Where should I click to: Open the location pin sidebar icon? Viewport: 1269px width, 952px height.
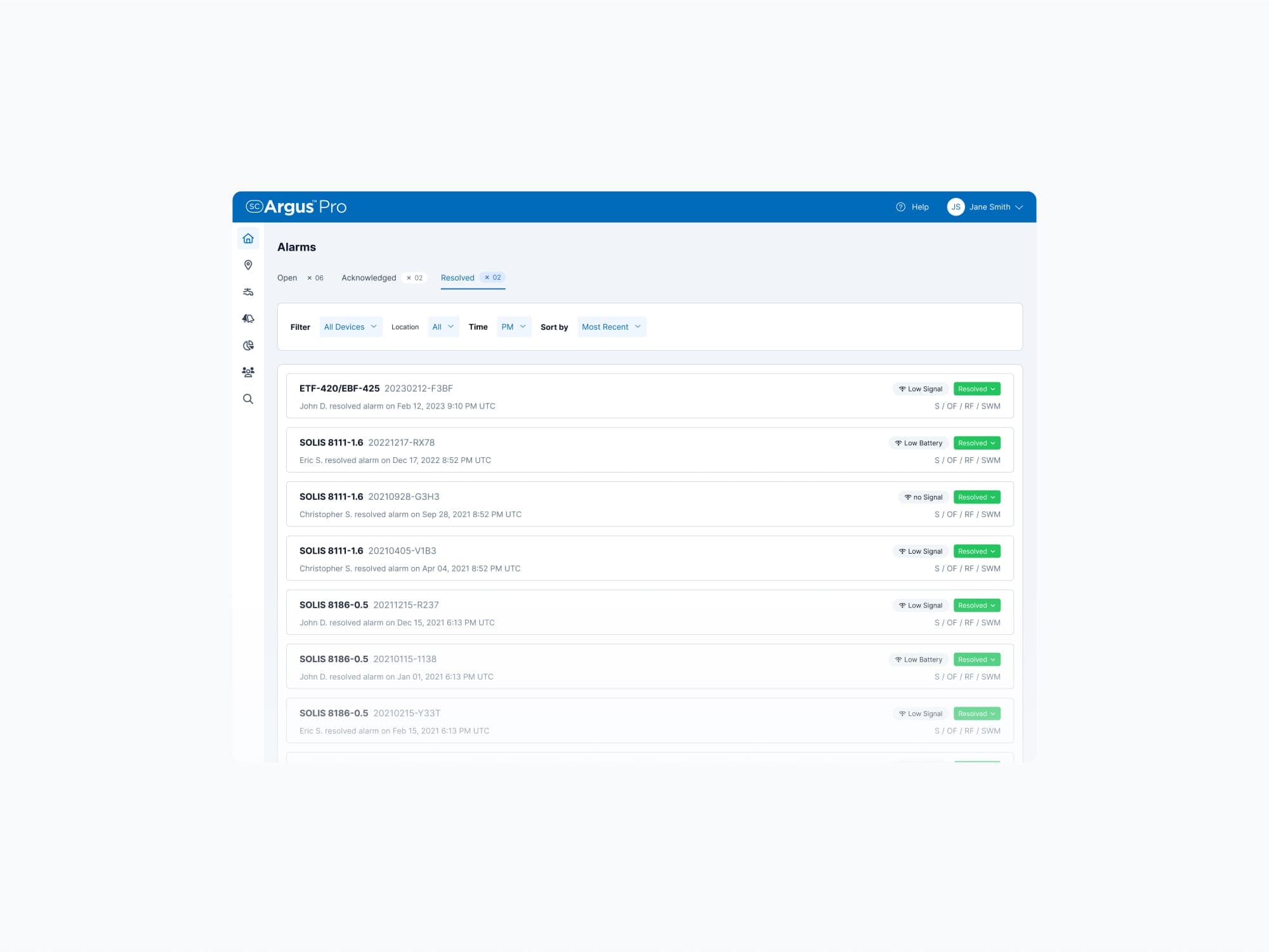248,265
